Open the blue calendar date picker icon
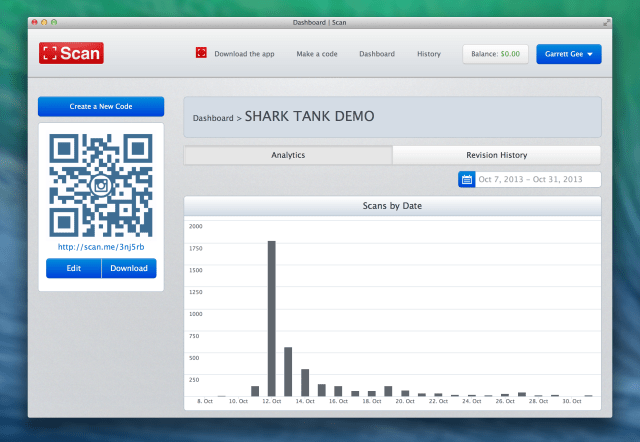The image size is (640, 442). 466,179
